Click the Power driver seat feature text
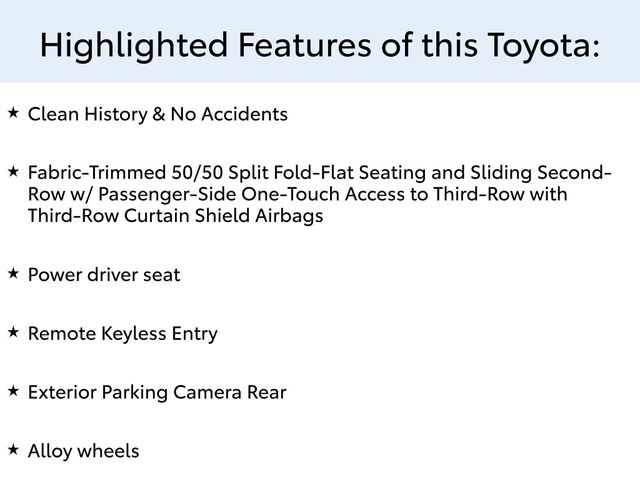The width and height of the screenshot is (640, 480). [x=104, y=275]
